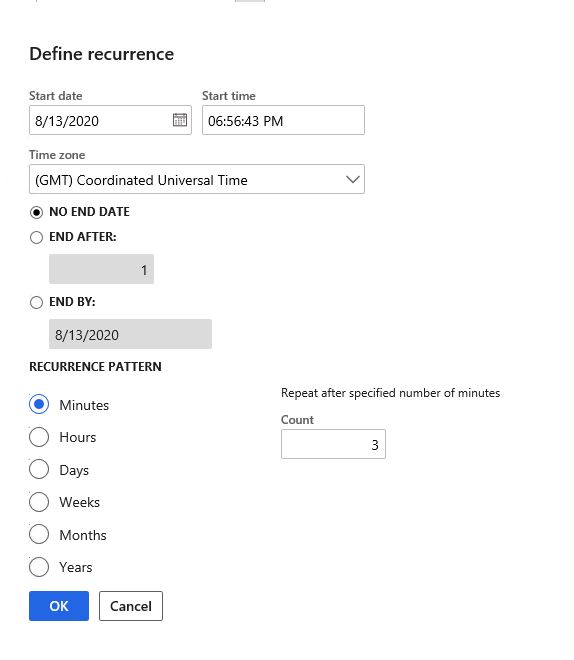The height and width of the screenshot is (660, 574).
Task: Click the Count input field
Action: (x=333, y=444)
